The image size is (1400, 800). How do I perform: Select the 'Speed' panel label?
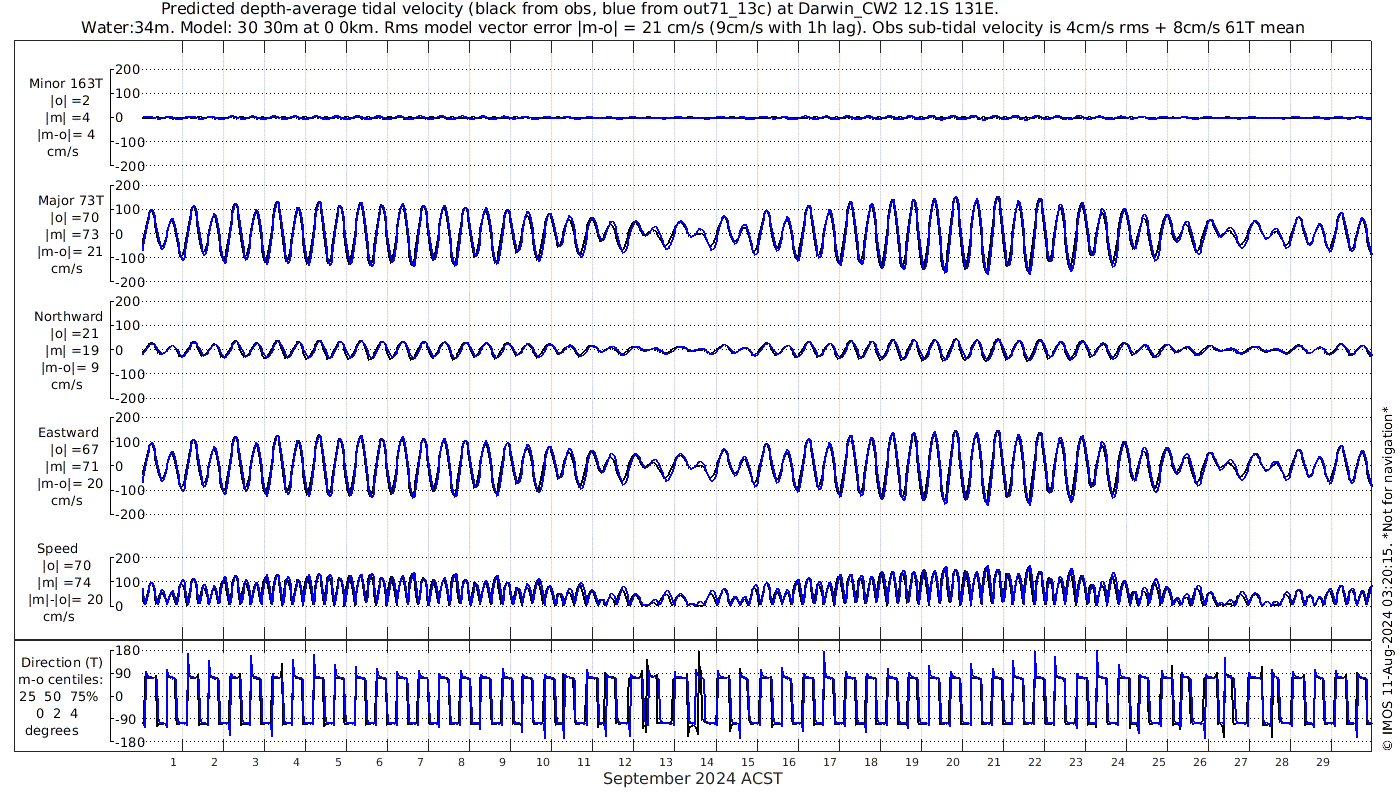pyautogui.click(x=57, y=549)
